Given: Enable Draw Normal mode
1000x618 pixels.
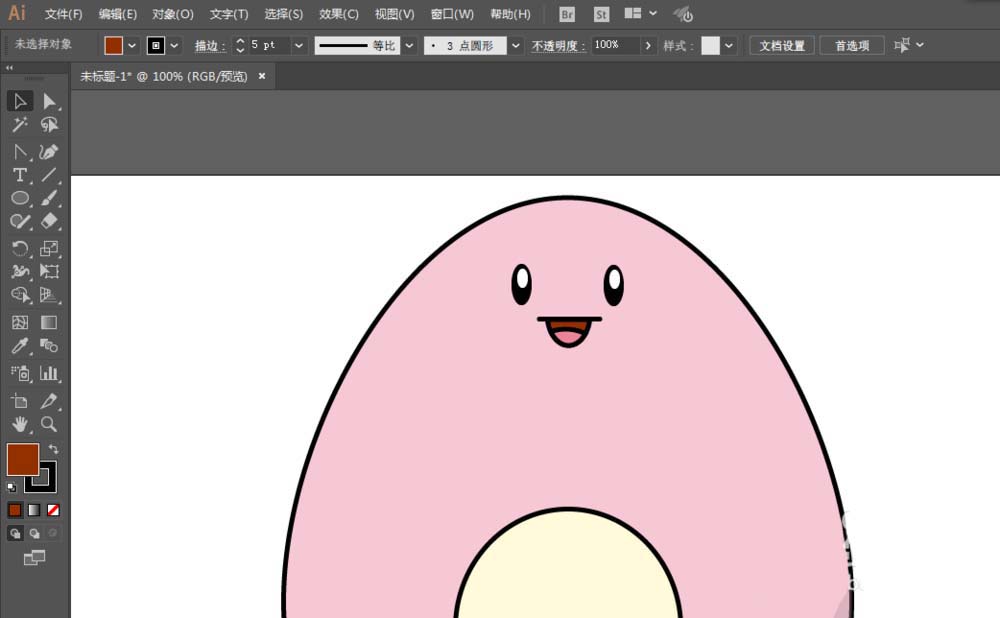Looking at the screenshot, I should (15, 533).
